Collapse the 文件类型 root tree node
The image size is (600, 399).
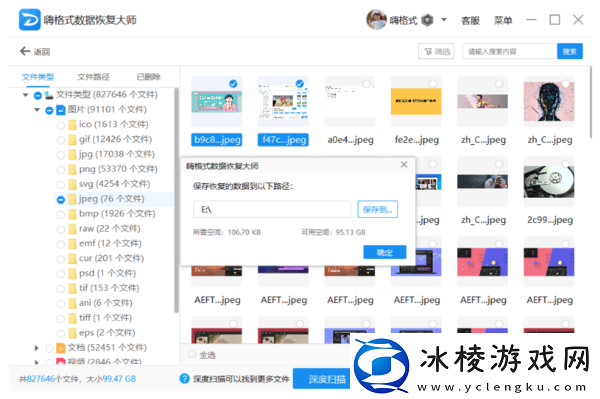pos(26,95)
